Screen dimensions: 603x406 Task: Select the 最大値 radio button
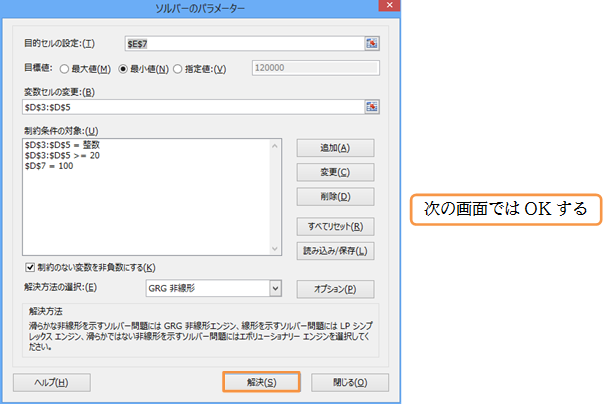(x=66, y=69)
